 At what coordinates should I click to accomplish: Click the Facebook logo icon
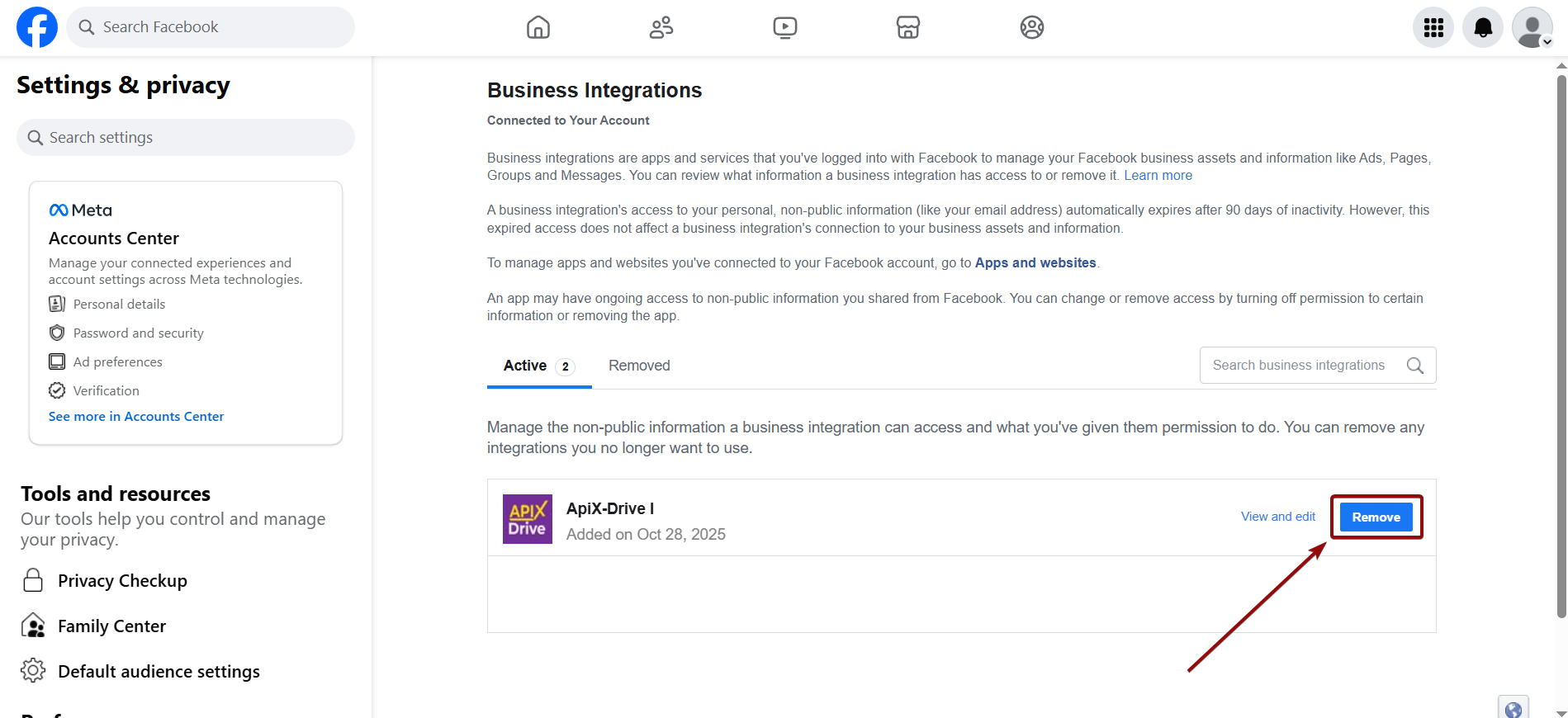tap(37, 27)
